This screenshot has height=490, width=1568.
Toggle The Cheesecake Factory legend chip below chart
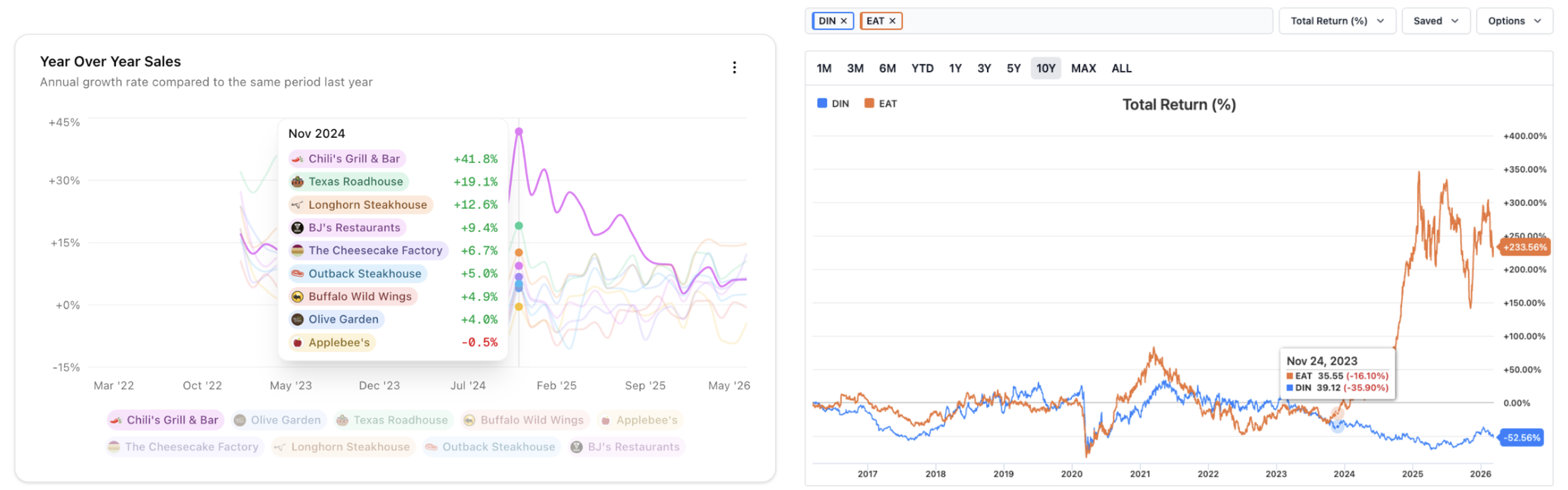184,446
